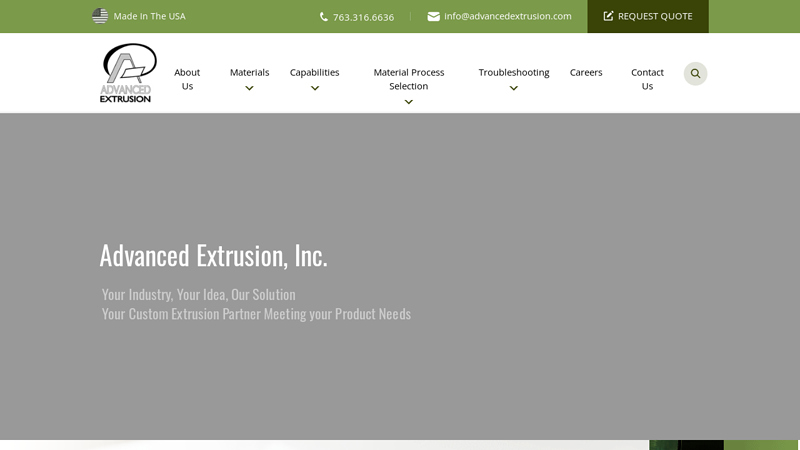Screen dimensions: 800x450
Task: Open the About Us menu item
Action: 187,79
